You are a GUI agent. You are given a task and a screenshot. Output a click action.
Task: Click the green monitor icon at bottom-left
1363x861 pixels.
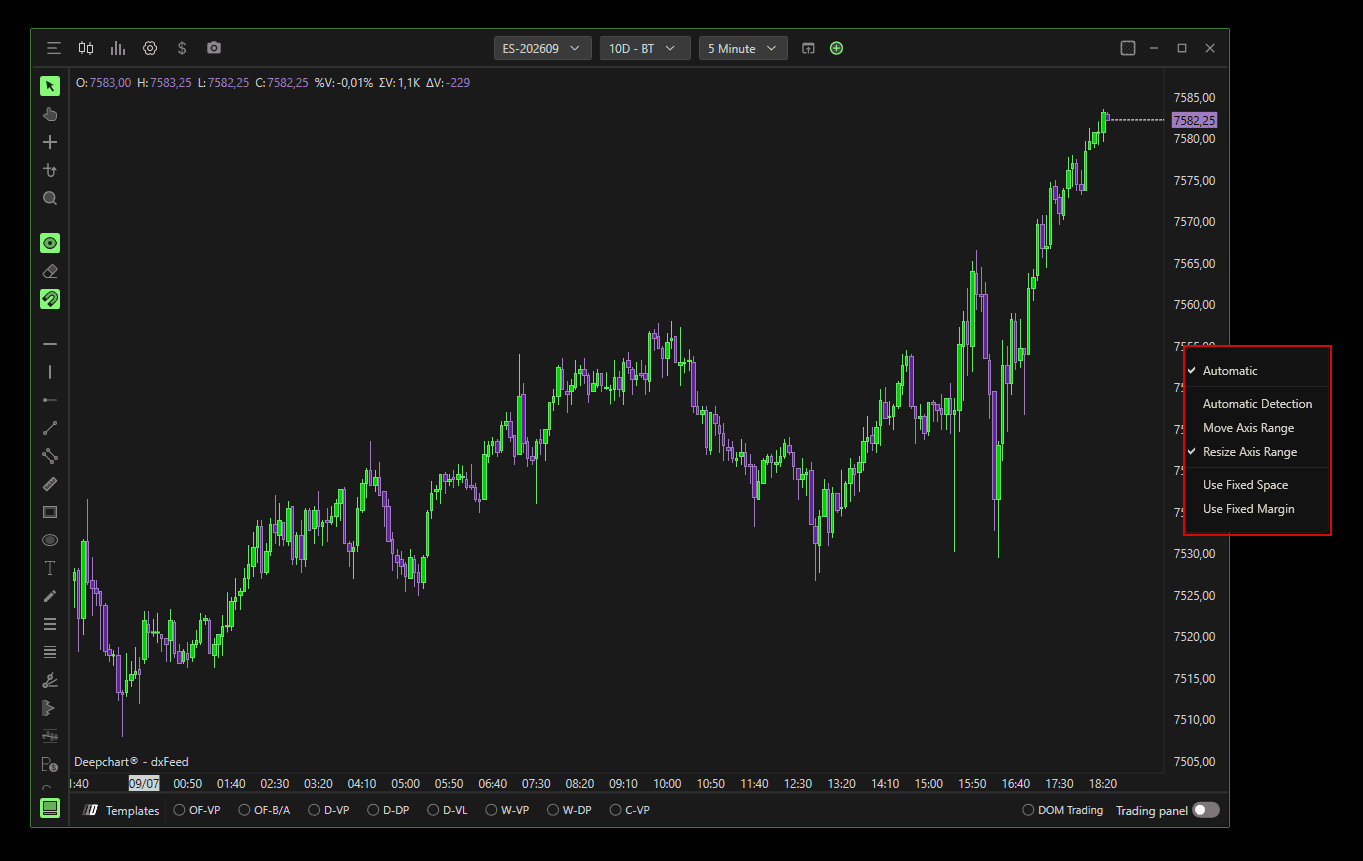point(50,809)
